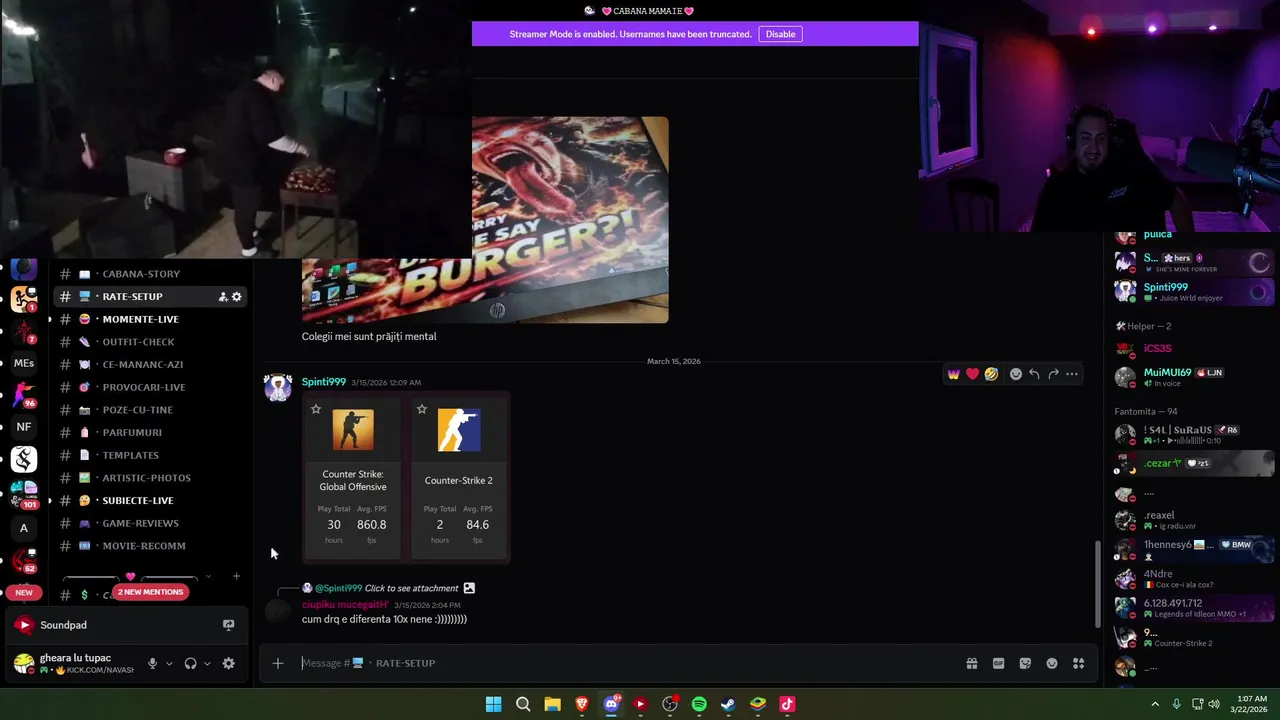Image resolution: width=1280 pixels, height=720 pixels.
Task: Click the Windows Start button
Action: 493,704
